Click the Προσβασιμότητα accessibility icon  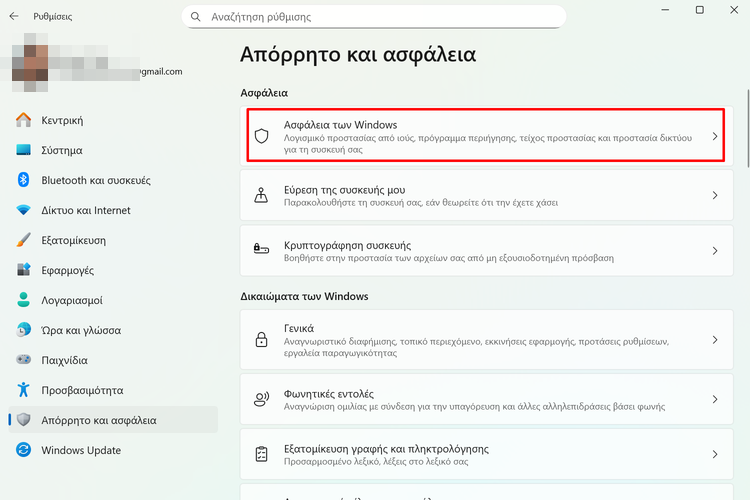24,390
